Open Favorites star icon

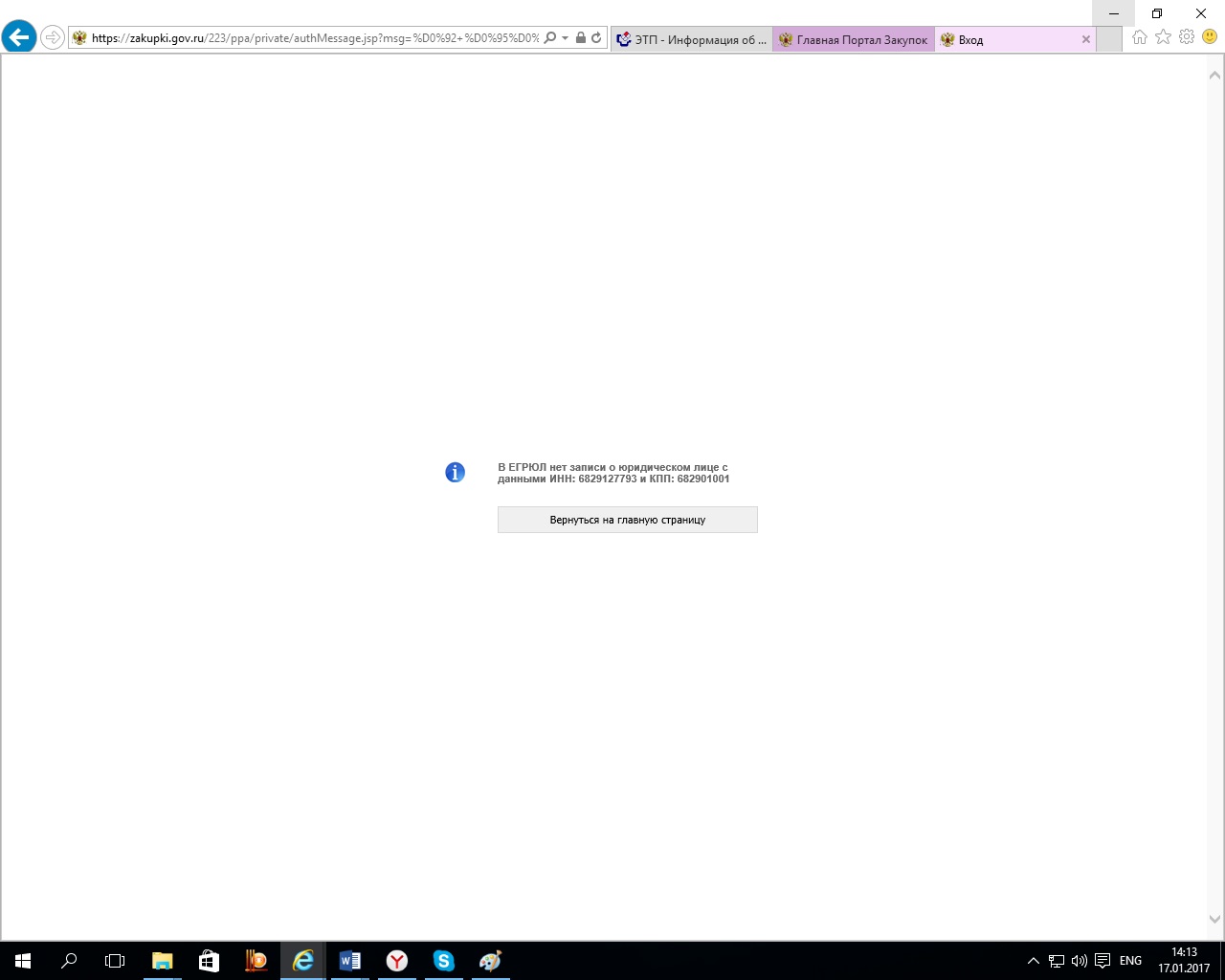[1163, 37]
